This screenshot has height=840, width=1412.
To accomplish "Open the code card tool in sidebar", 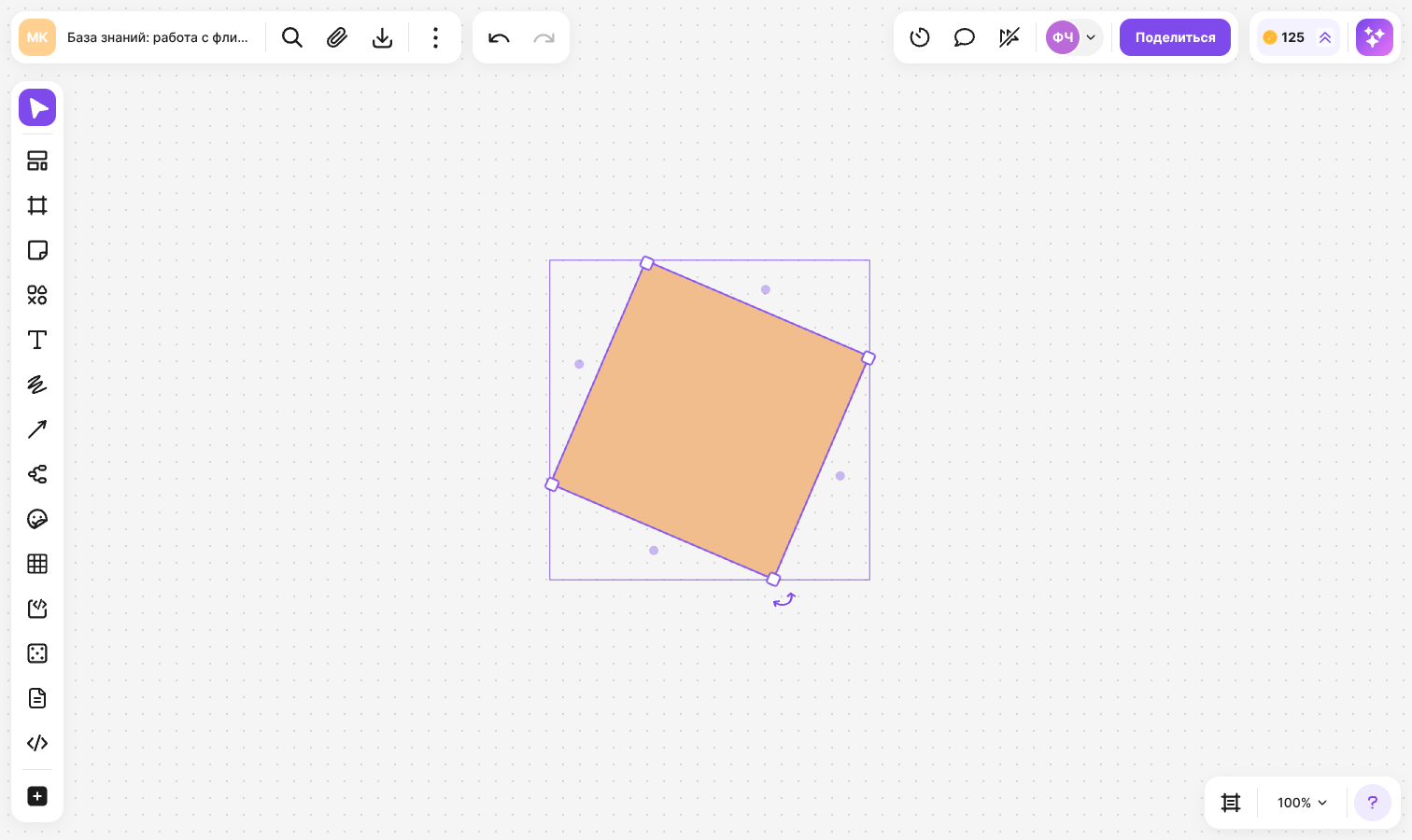I will (37, 609).
